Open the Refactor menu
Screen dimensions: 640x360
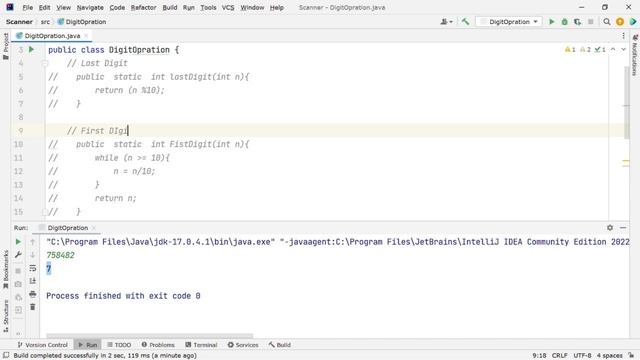[143, 7]
